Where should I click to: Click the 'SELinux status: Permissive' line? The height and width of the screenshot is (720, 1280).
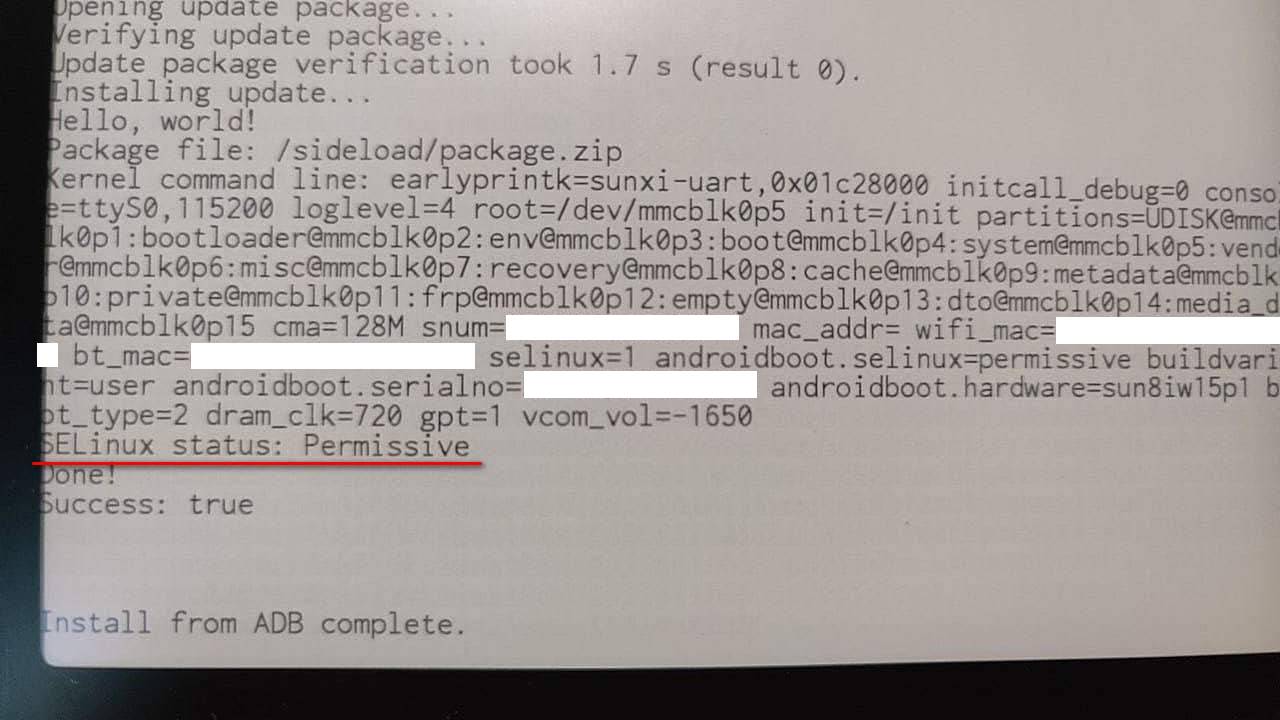coord(256,445)
